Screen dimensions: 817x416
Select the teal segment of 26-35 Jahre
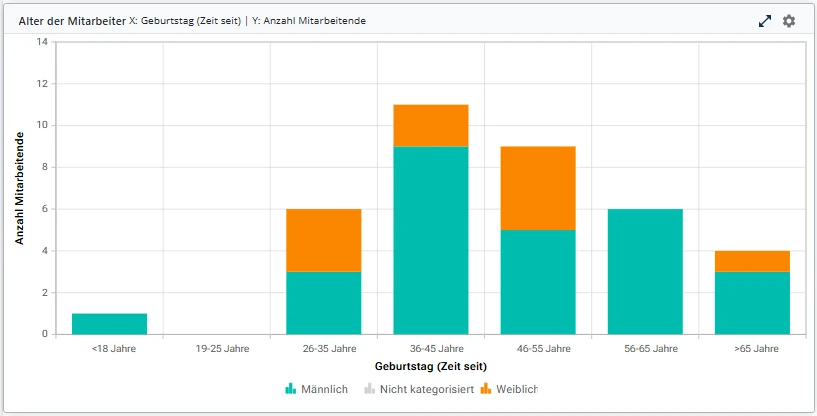click(x=324, y=303)
